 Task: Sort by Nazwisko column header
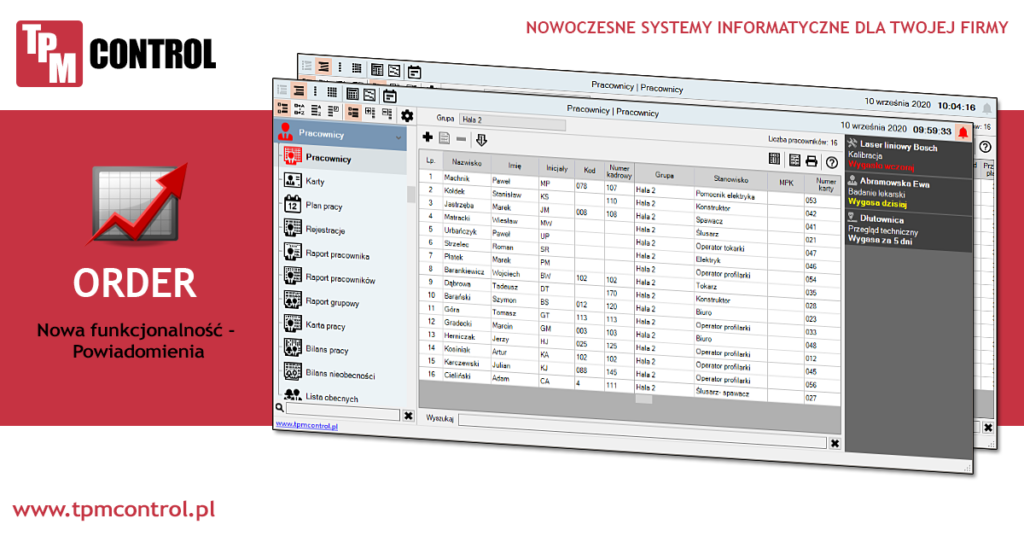pyautogui.click(x=466, y=163)
